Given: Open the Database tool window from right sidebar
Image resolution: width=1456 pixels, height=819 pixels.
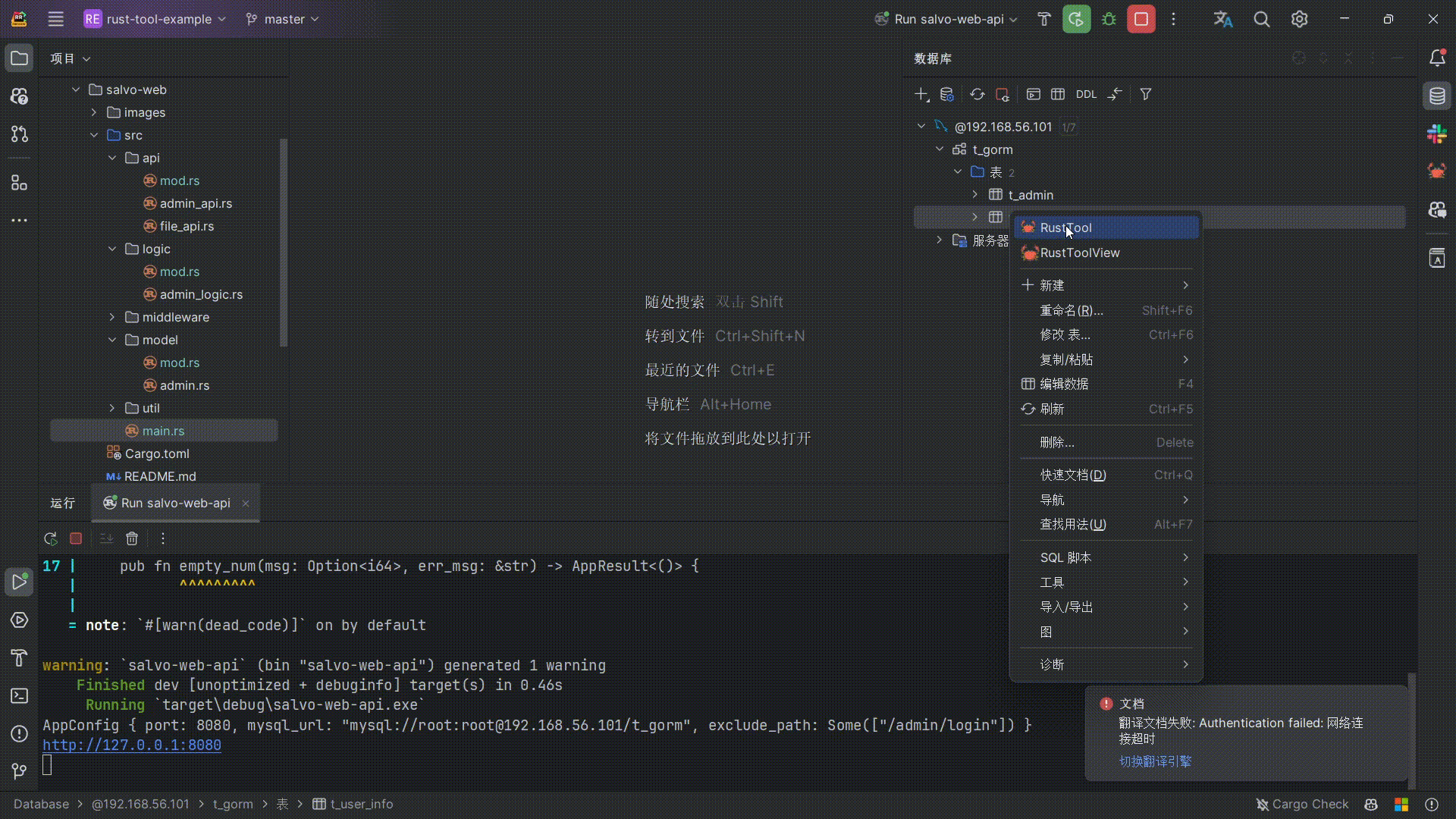Looking at the screenshot, I should pyautogui.click(x=1437, y=96).
